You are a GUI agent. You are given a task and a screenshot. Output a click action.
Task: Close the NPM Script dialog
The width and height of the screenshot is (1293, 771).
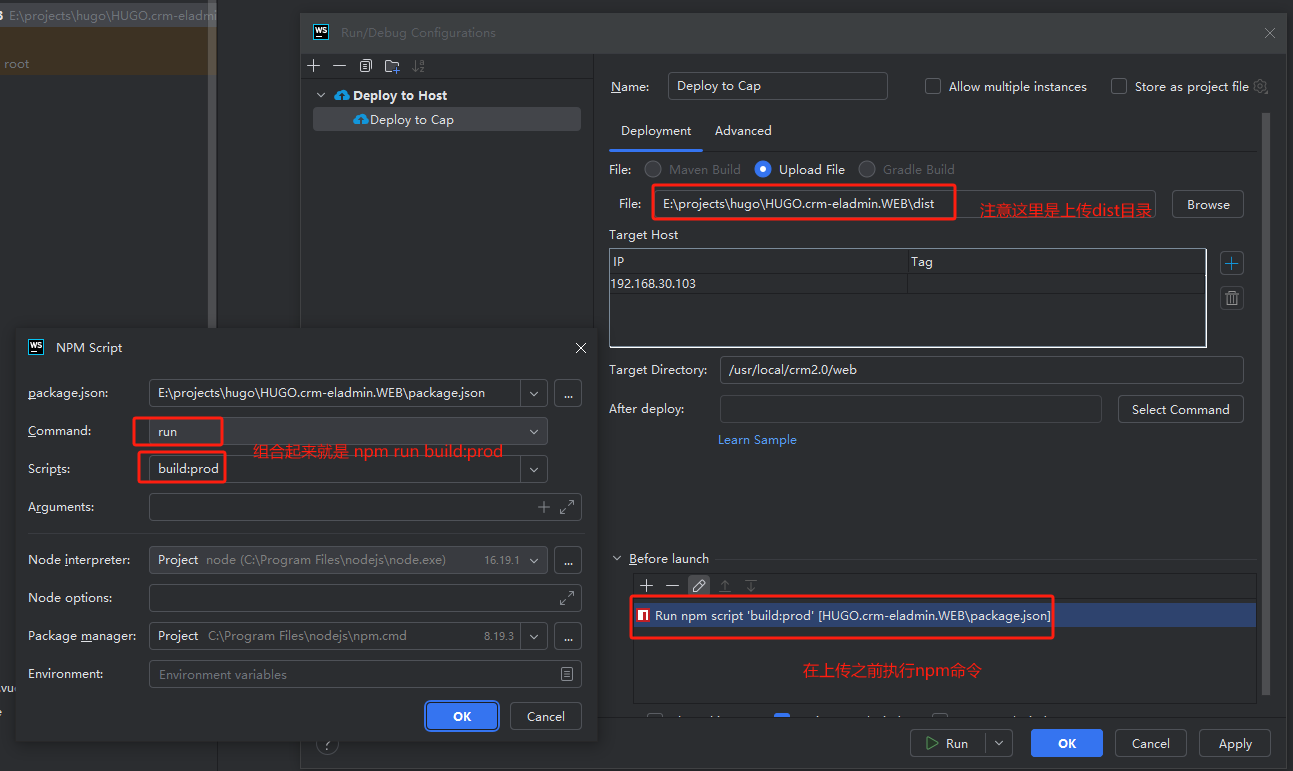tap(580, 348)
